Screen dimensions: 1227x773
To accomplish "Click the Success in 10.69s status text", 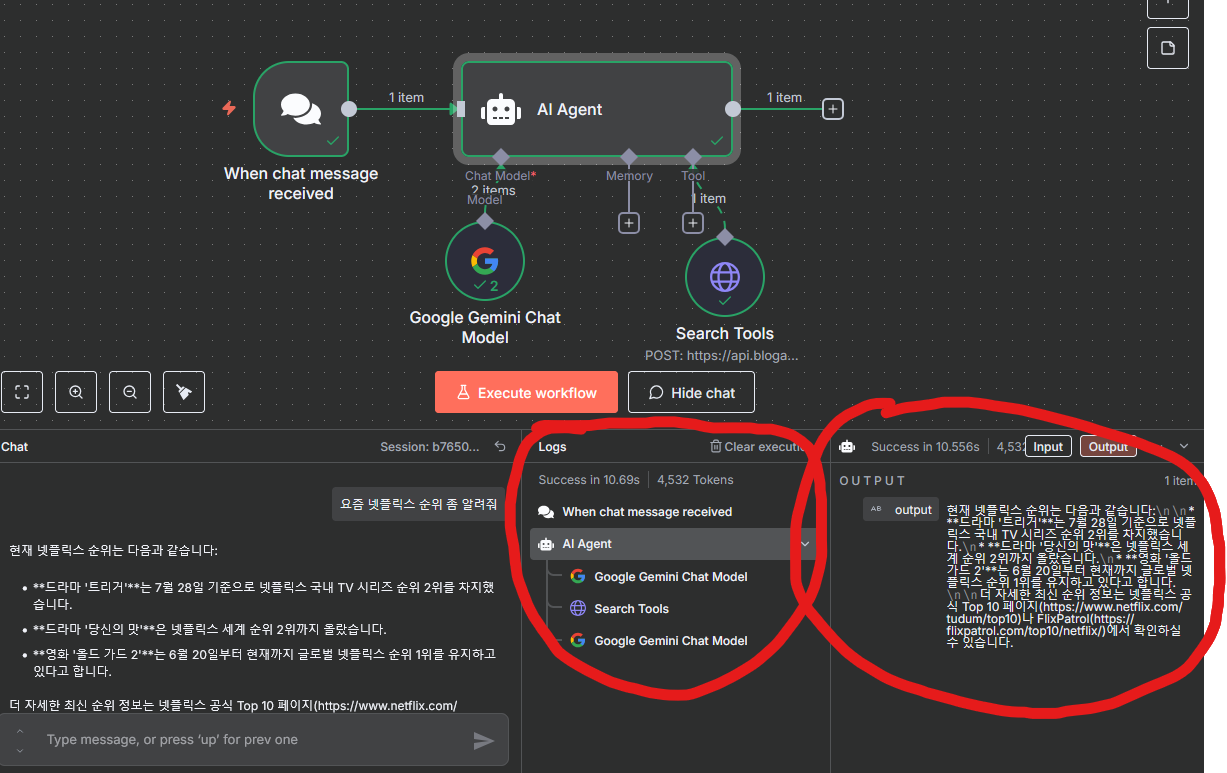I will pyautogui.click(x=588, y=480).
